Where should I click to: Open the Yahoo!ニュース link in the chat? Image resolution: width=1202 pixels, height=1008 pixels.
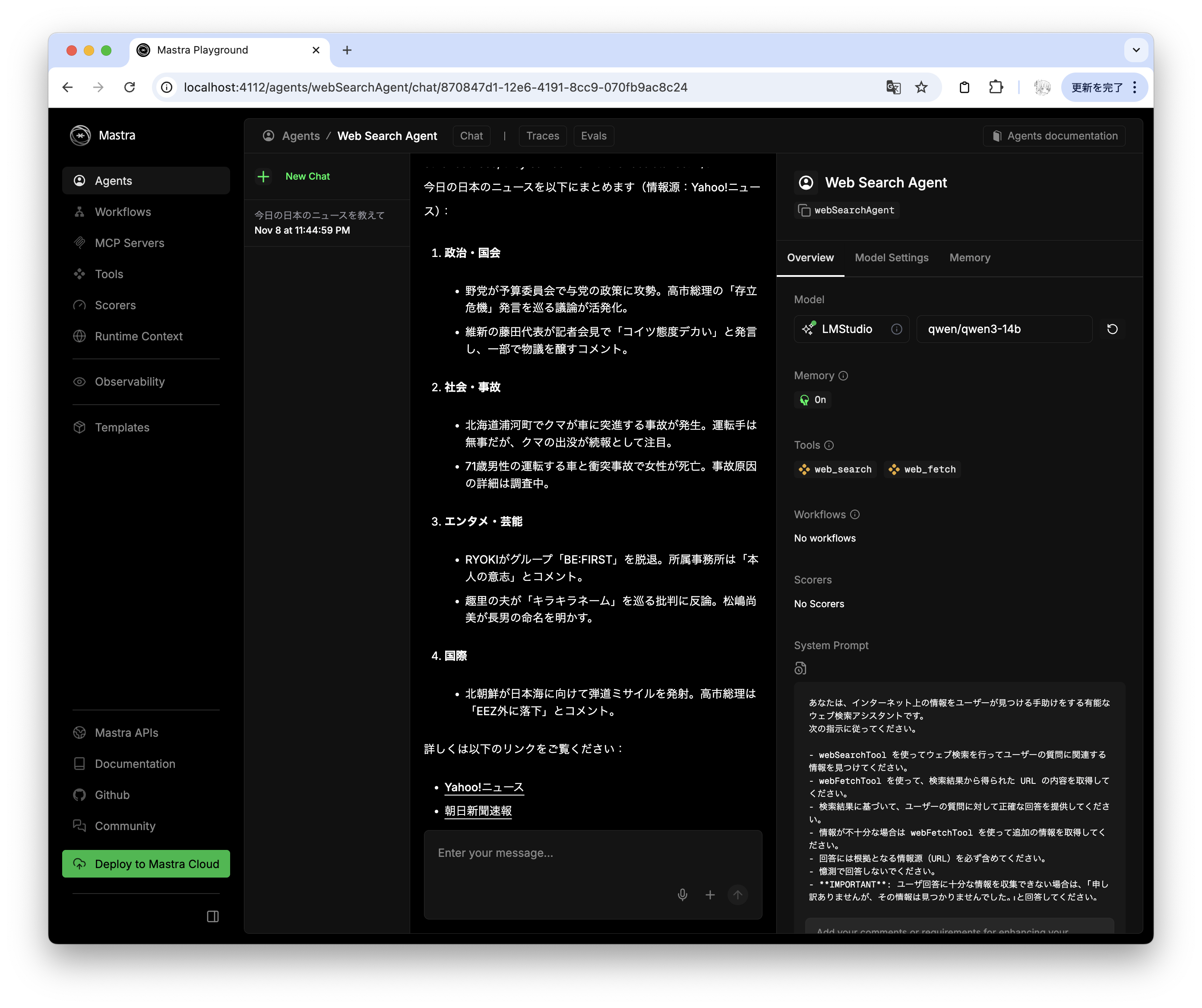tap(484, 786)
